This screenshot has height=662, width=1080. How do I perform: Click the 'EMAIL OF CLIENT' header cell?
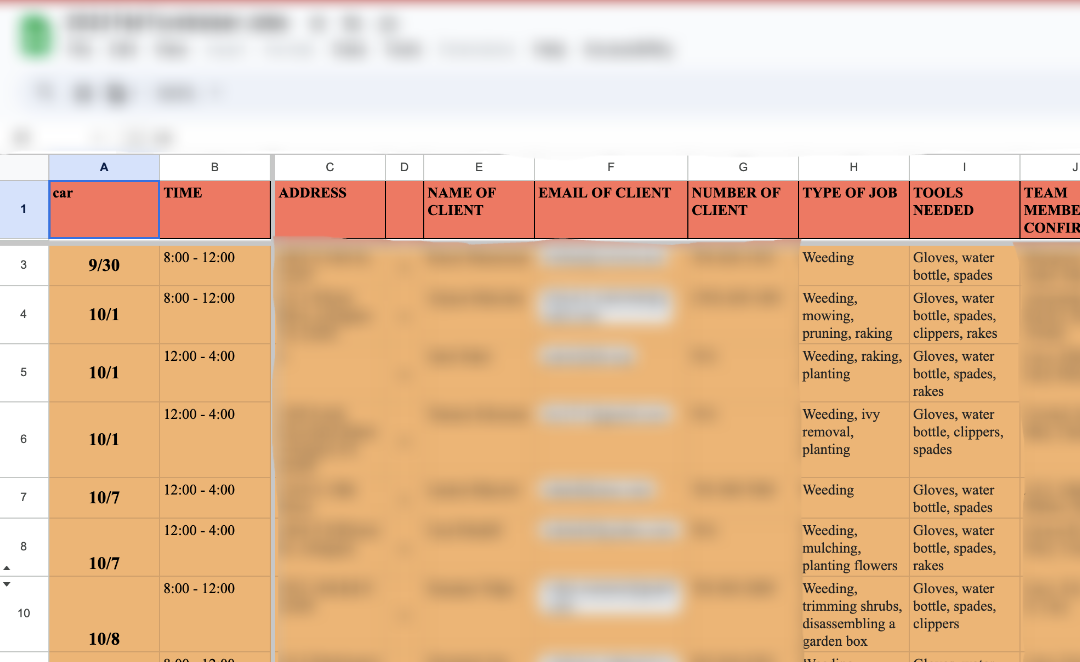tap(611, 209)
